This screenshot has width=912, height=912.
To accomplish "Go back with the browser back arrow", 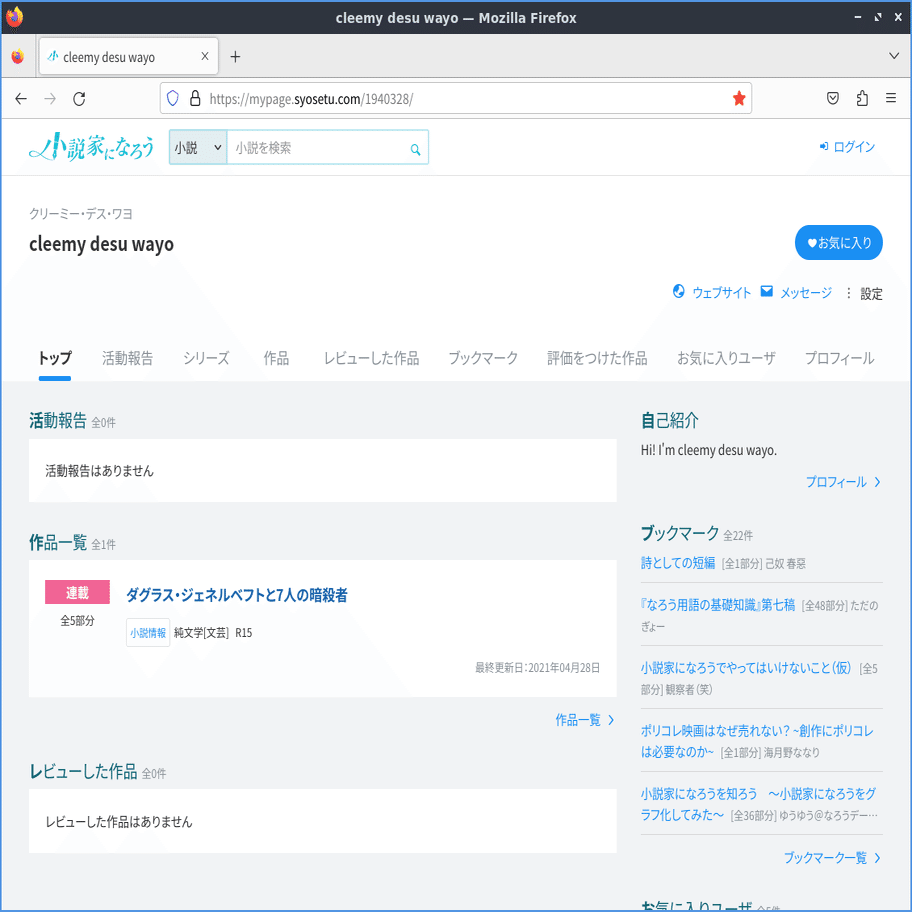I will (21, 99).
